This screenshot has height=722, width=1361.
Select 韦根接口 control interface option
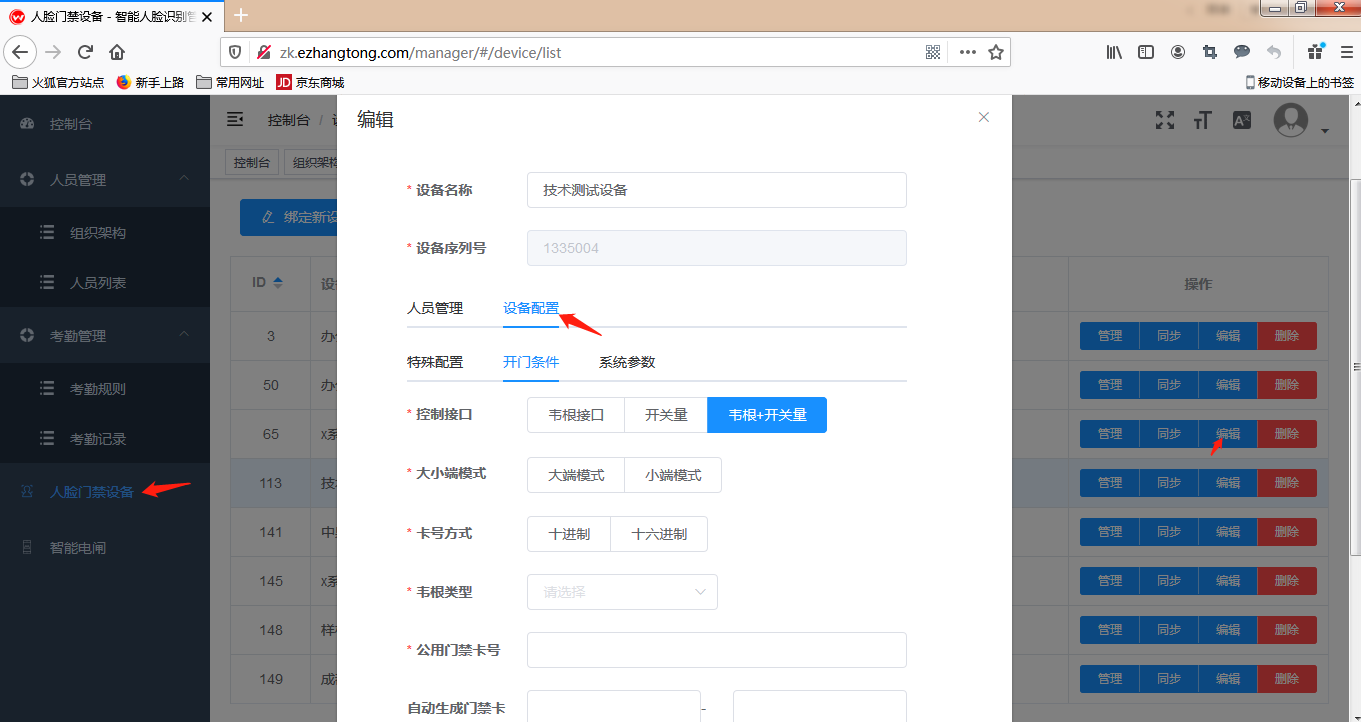point(576,415)
